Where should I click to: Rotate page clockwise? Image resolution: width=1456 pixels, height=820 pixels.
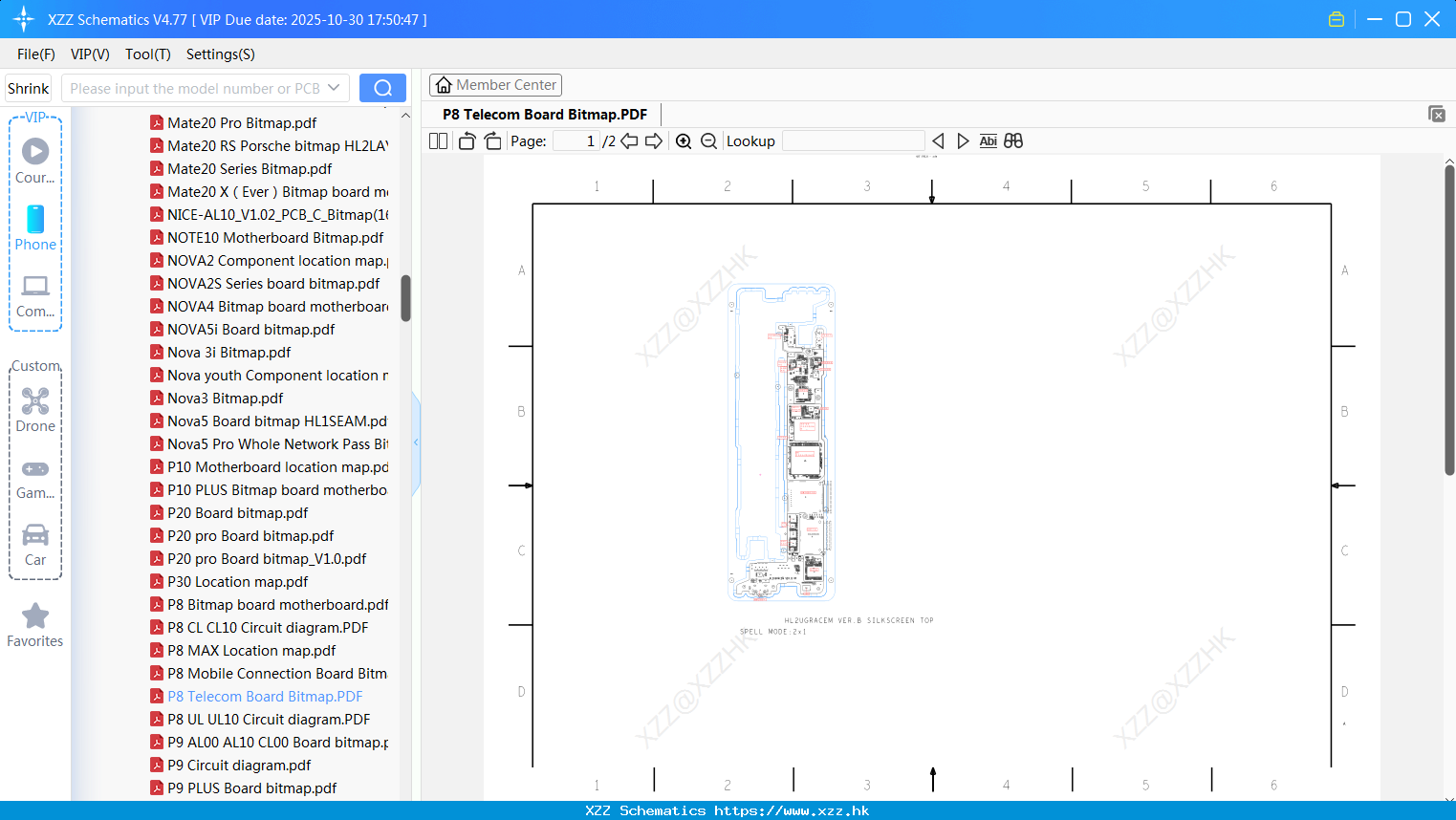tap(493, 140)
